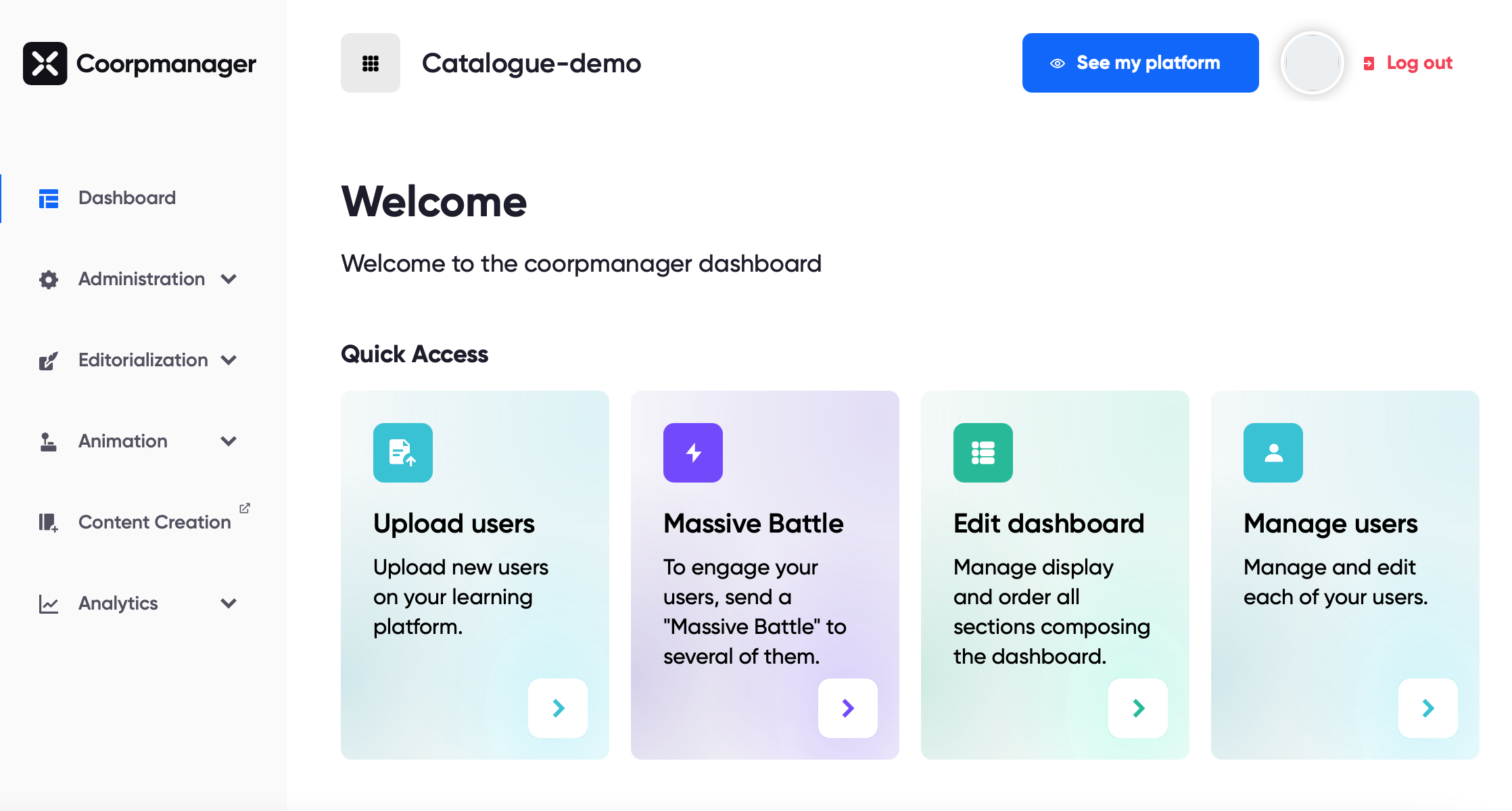The width and height of the screenshot is (1512, 811).
Task: Expand the Editorialization menu chevron
Action: pos(229,360)
